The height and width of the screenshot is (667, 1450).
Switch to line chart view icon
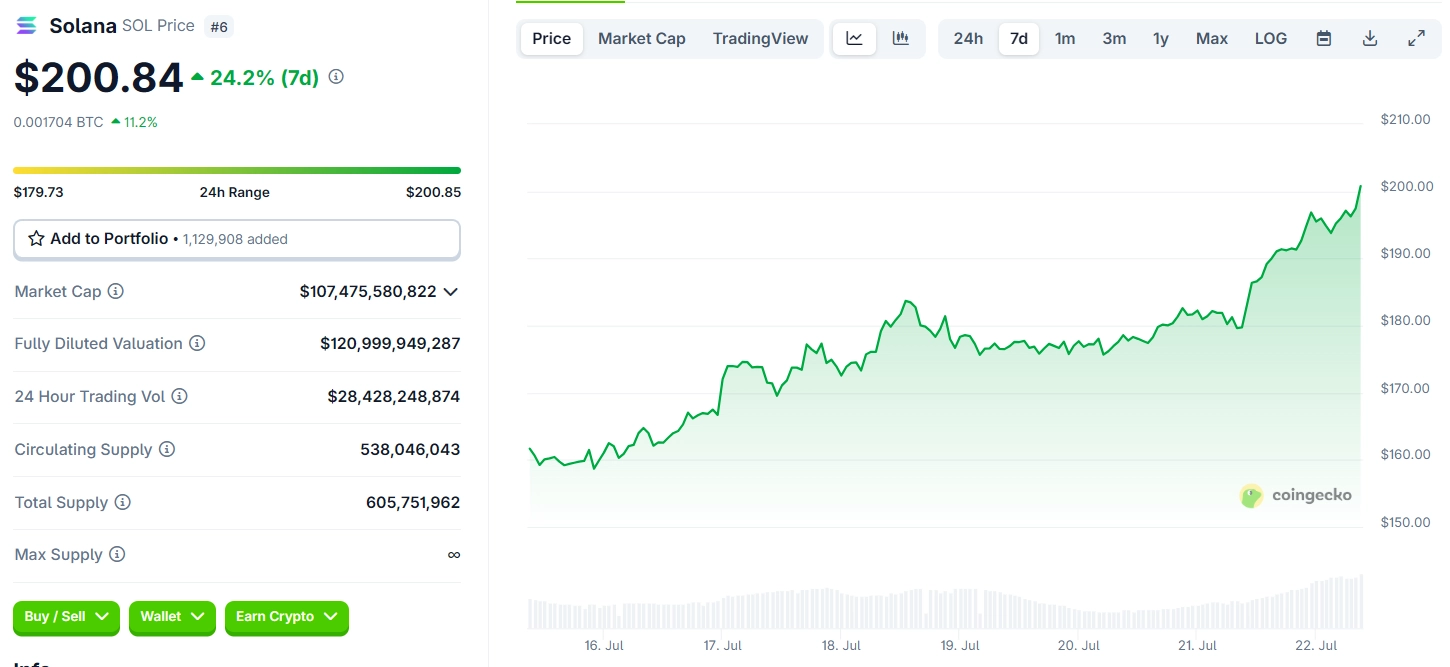pos(854,38)
